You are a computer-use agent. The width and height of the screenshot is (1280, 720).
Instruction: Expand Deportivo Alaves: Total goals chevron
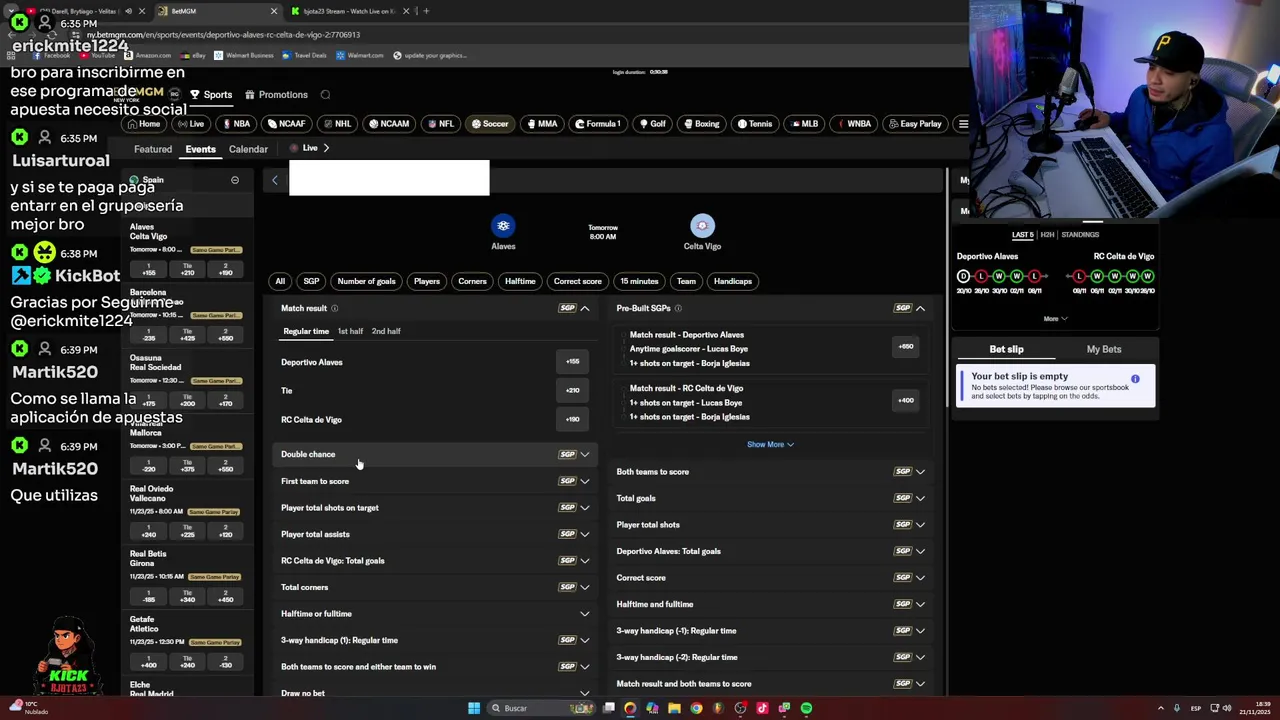(x=920, y=551)
